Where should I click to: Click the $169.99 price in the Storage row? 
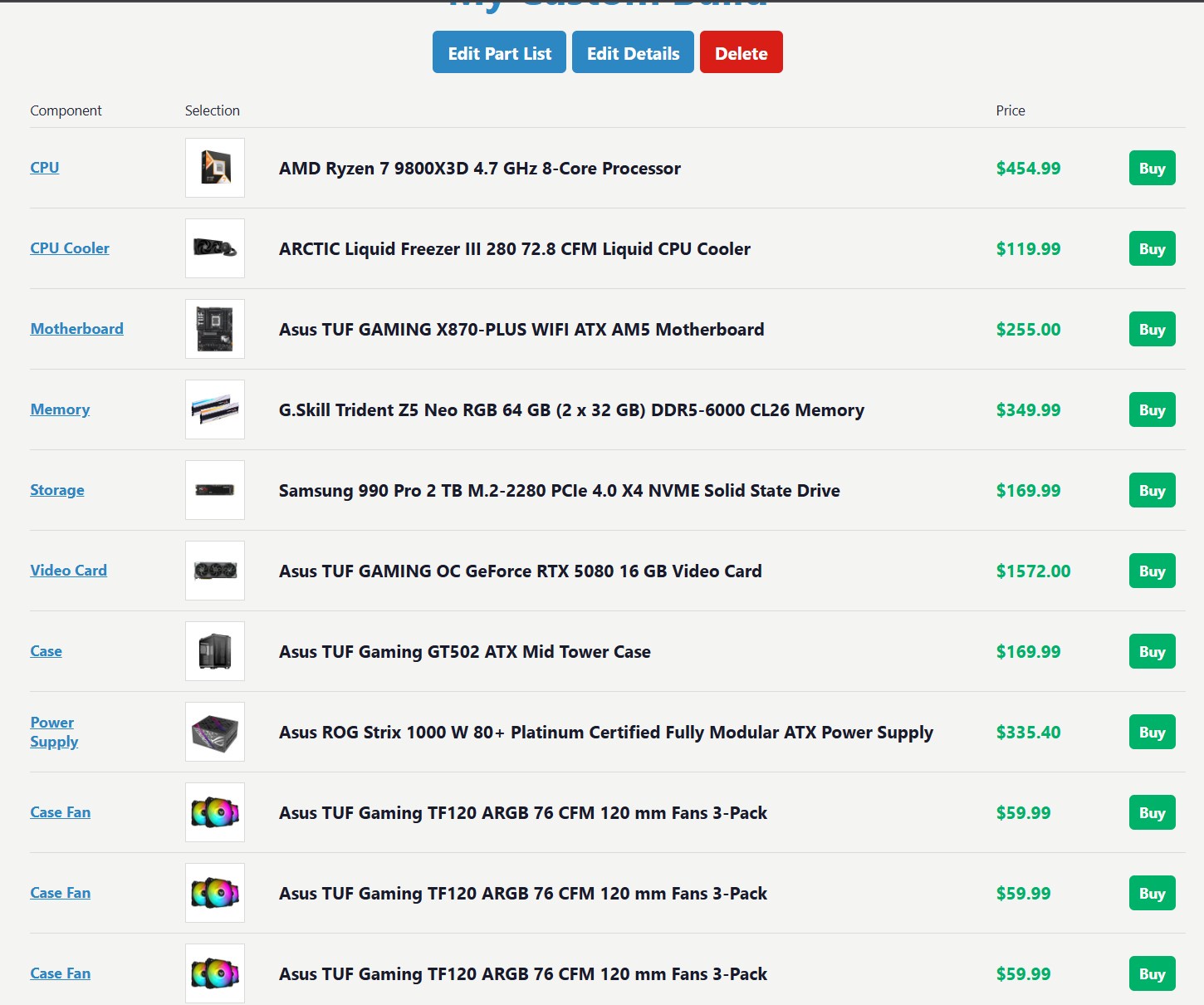pyautogui.click(x=1028, y=491)
